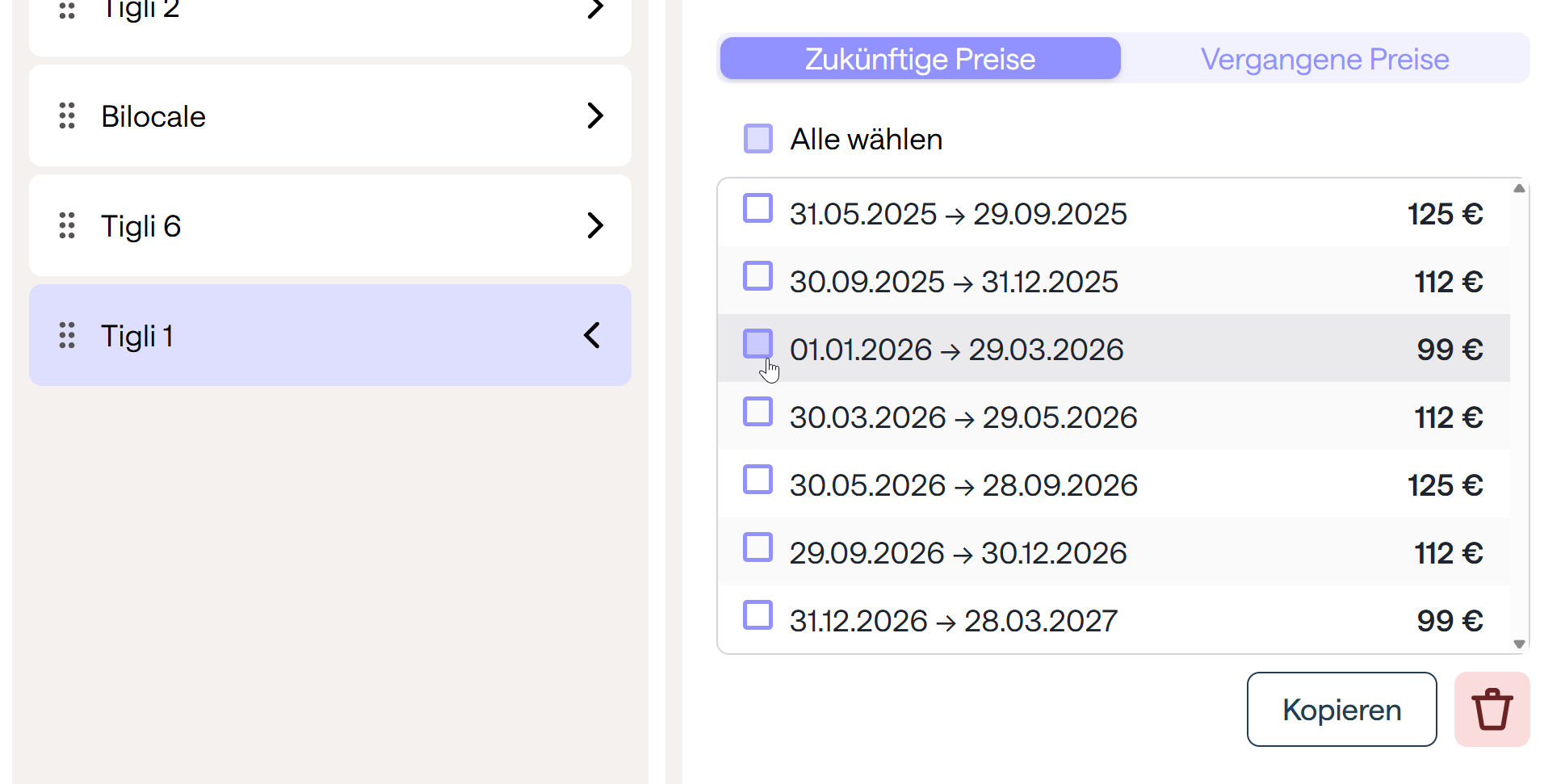1561x784 pixels.
Task: Grab the drag handle next to Bilocale
Action: coord(67,115)
